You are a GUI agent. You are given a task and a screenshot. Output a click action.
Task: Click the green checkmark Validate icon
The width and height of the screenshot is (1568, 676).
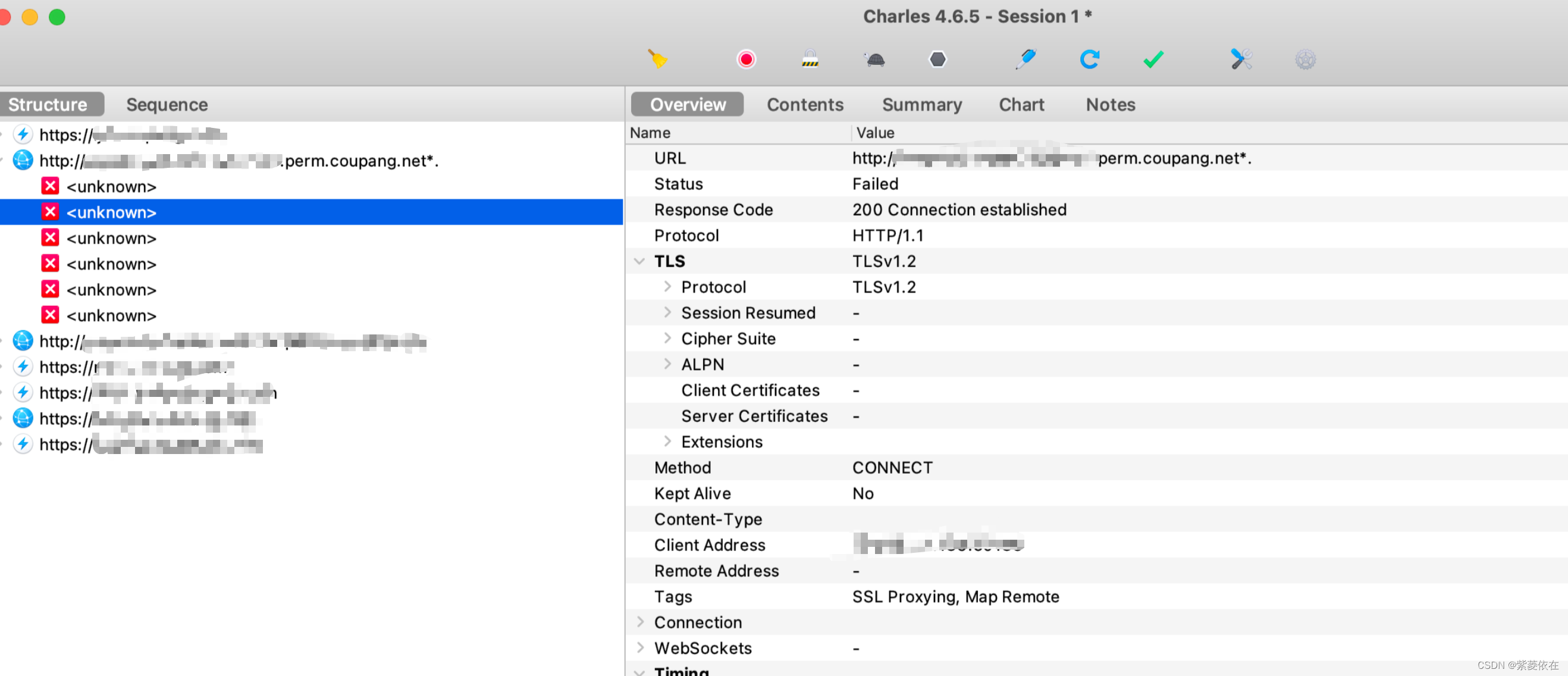[x=1153, y=59]
